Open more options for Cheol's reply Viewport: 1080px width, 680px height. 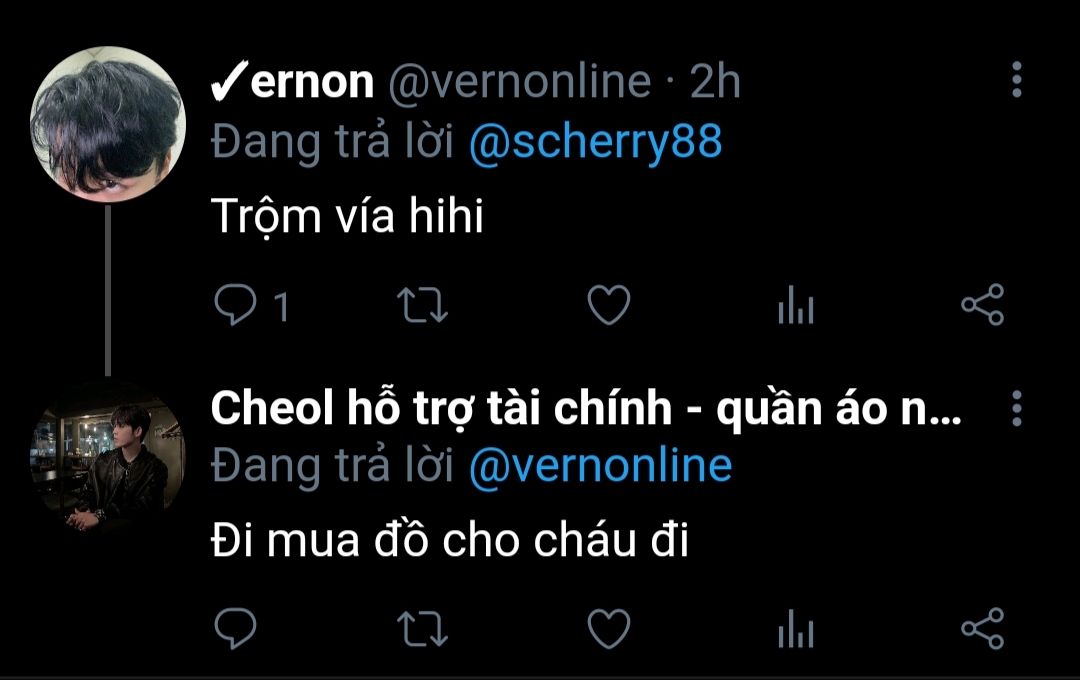1017,409
